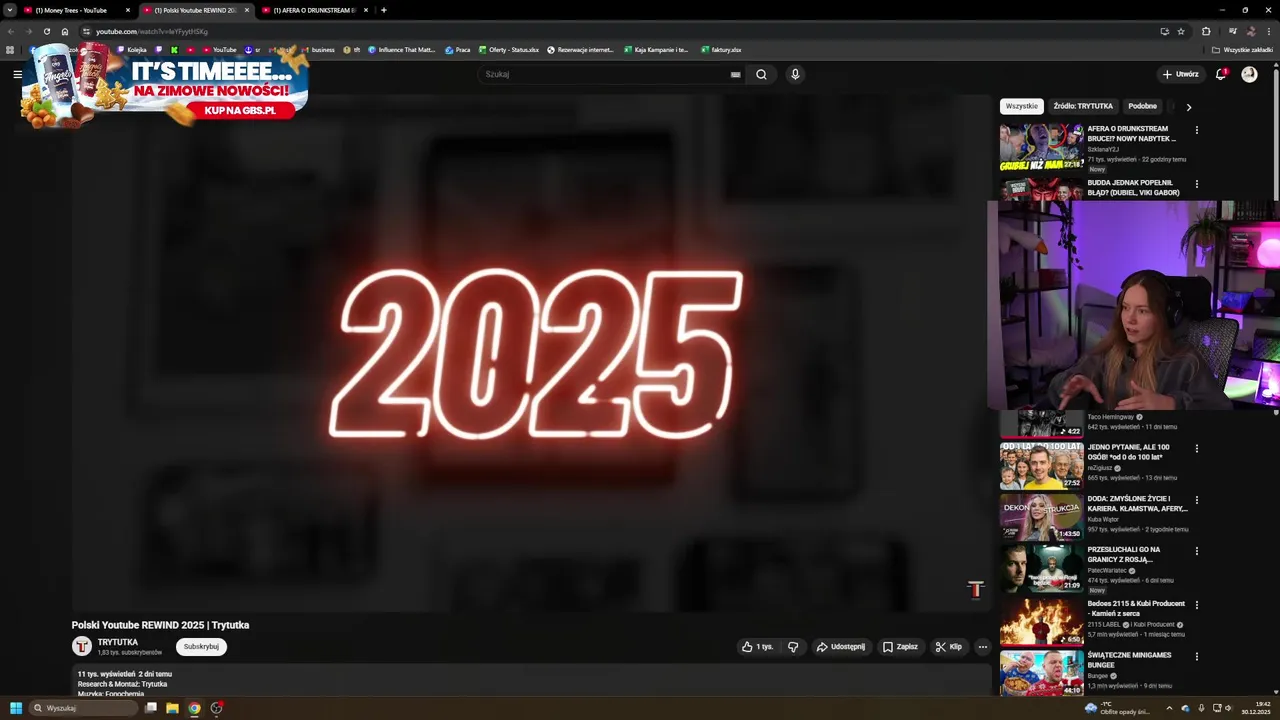
Task: Open options for AFERA O DRUNKSTREAM video
Action: (1196, 130)
